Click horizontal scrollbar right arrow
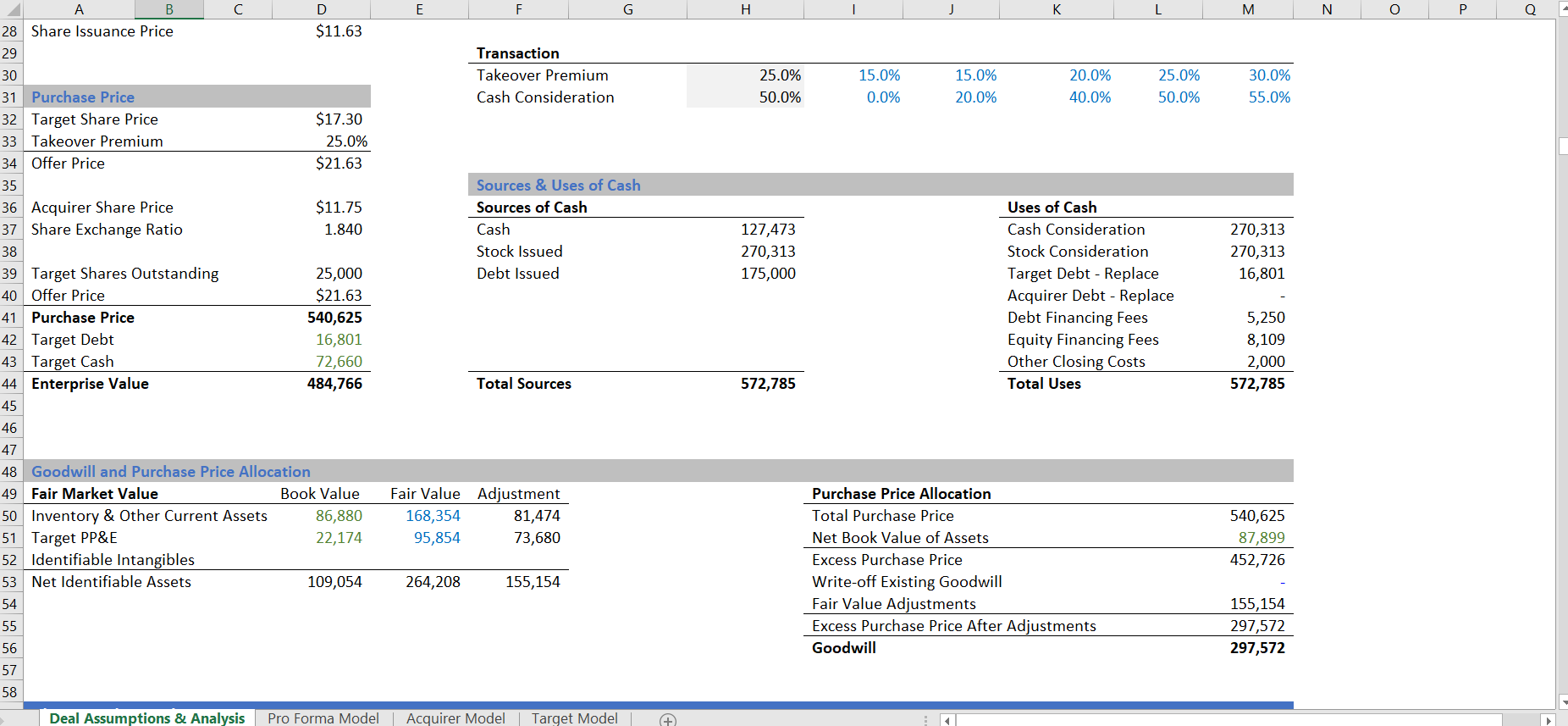Viewport: 1568px width, 726px height. click(x=1549, y=720)
